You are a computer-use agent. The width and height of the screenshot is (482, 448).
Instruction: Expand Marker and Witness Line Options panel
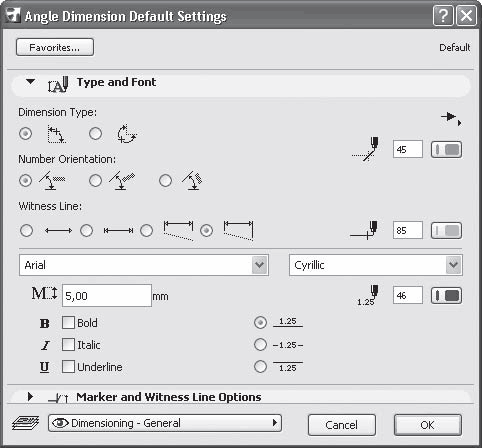tap(31, 397)
